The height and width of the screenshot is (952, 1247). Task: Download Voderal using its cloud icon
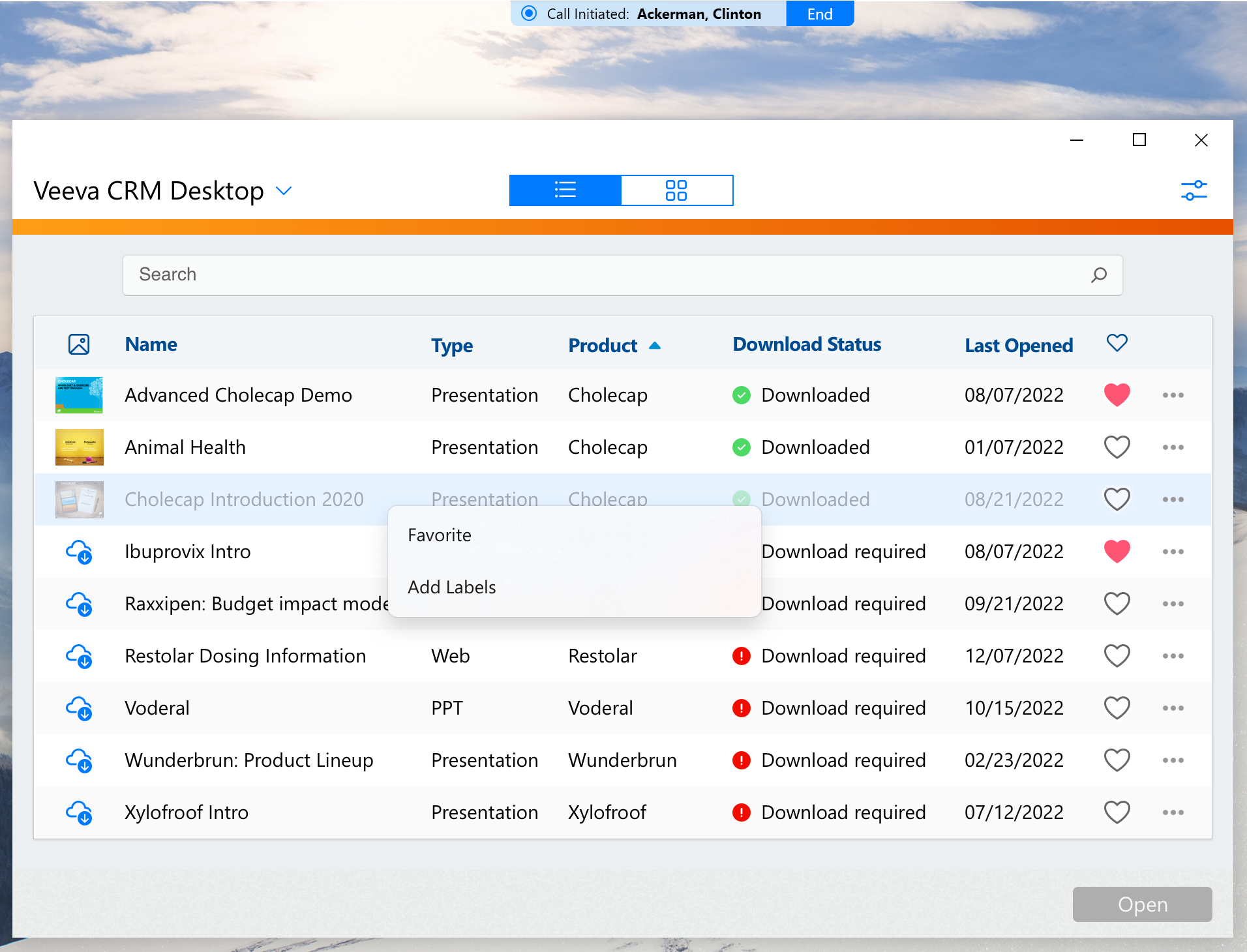(79, 708)
